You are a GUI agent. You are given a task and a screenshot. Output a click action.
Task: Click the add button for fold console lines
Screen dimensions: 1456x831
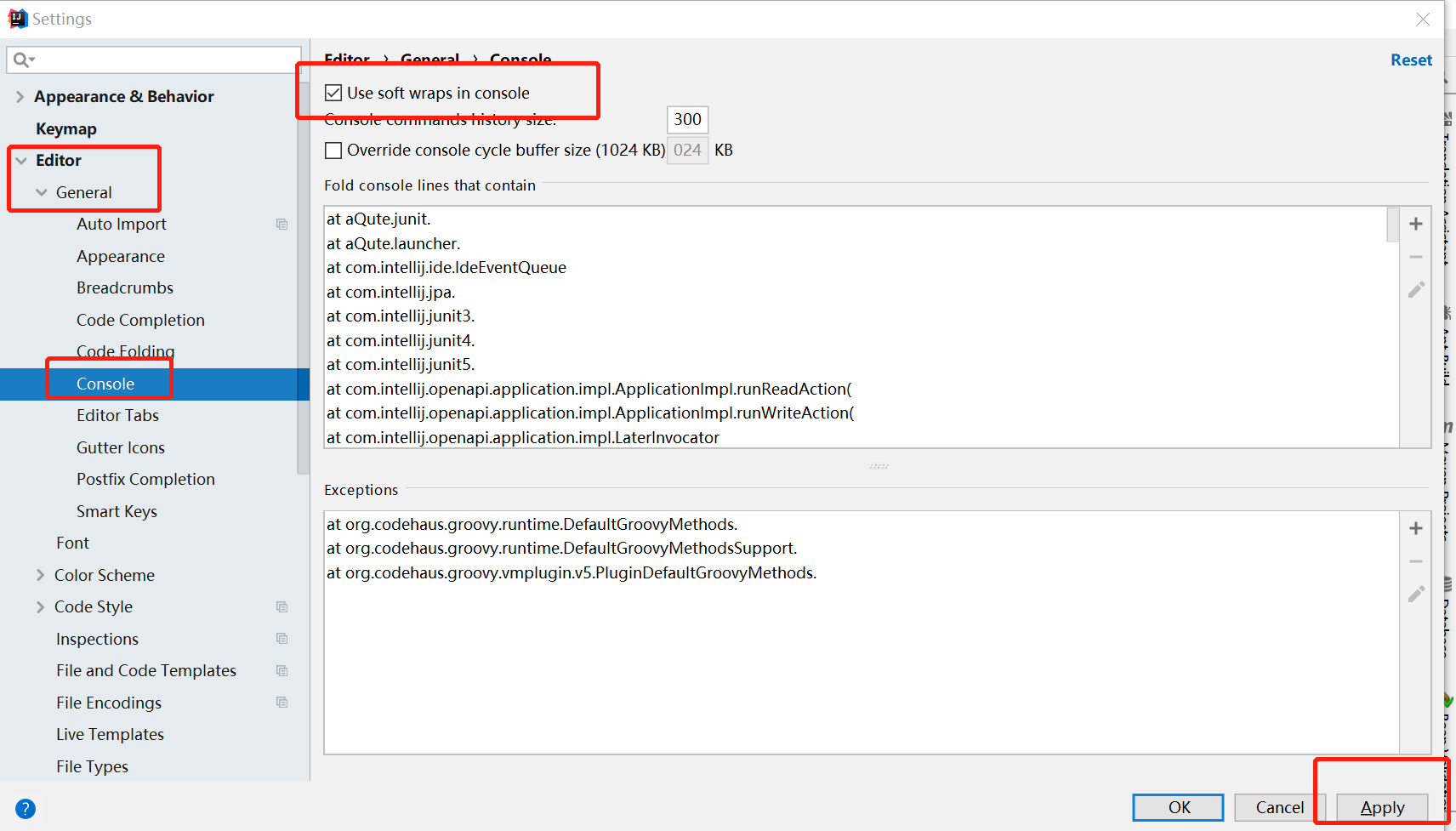tap(1416, 224)
